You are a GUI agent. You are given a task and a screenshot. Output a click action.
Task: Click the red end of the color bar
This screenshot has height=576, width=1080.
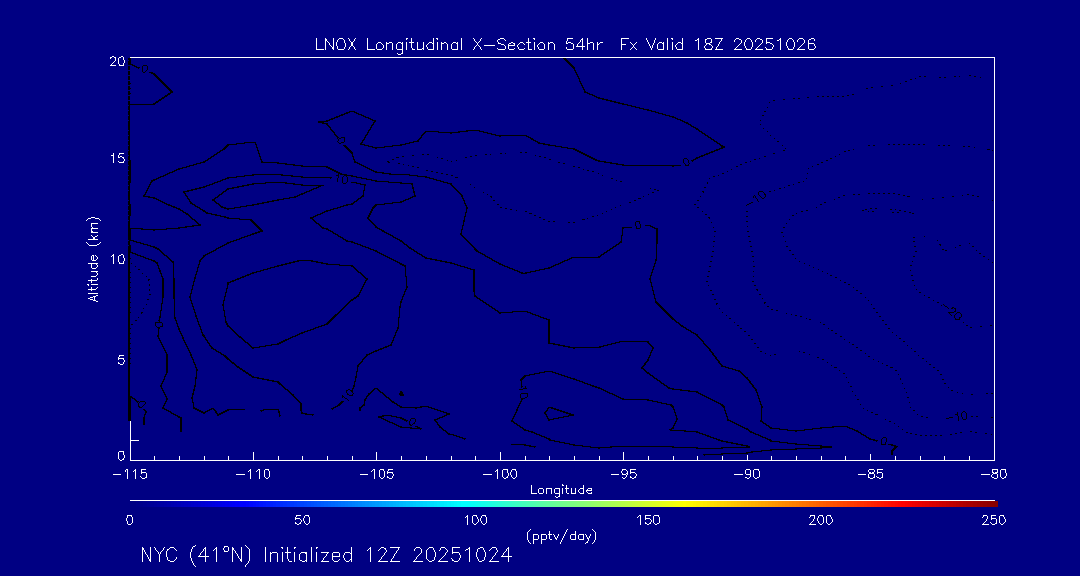(985, 502)
